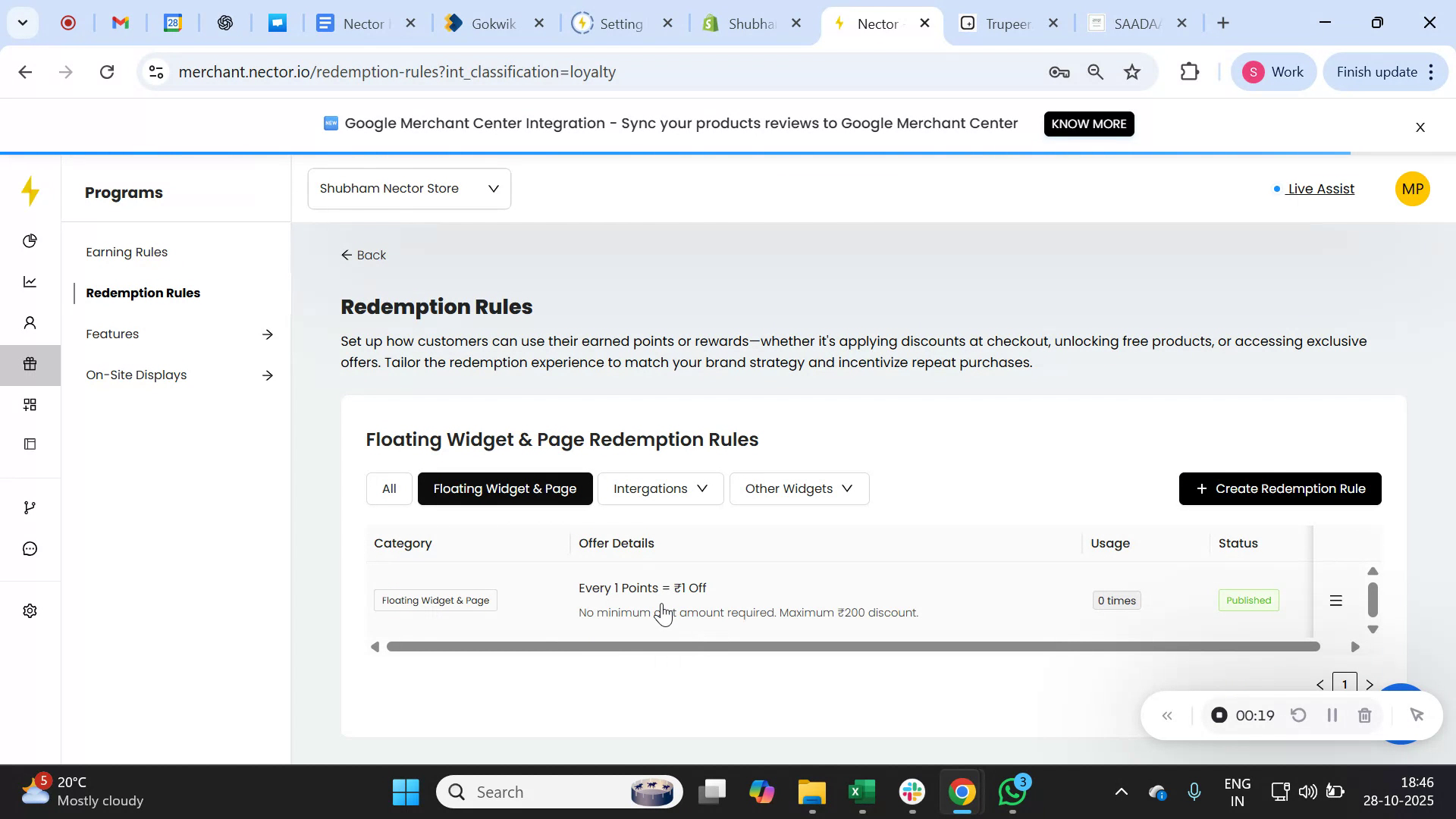Click the pie chart dashboard sidebar icon

[x=30, y=241]
